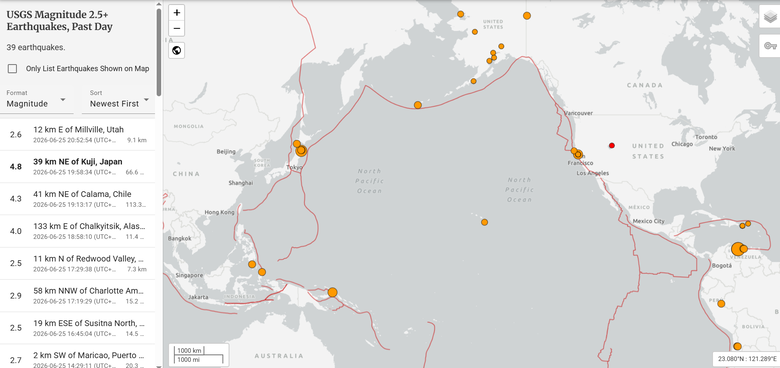Select the 39 km NE of Kuji, Japan entry
Viewport: 780px width, 368px height.
(x=78, y=167)
